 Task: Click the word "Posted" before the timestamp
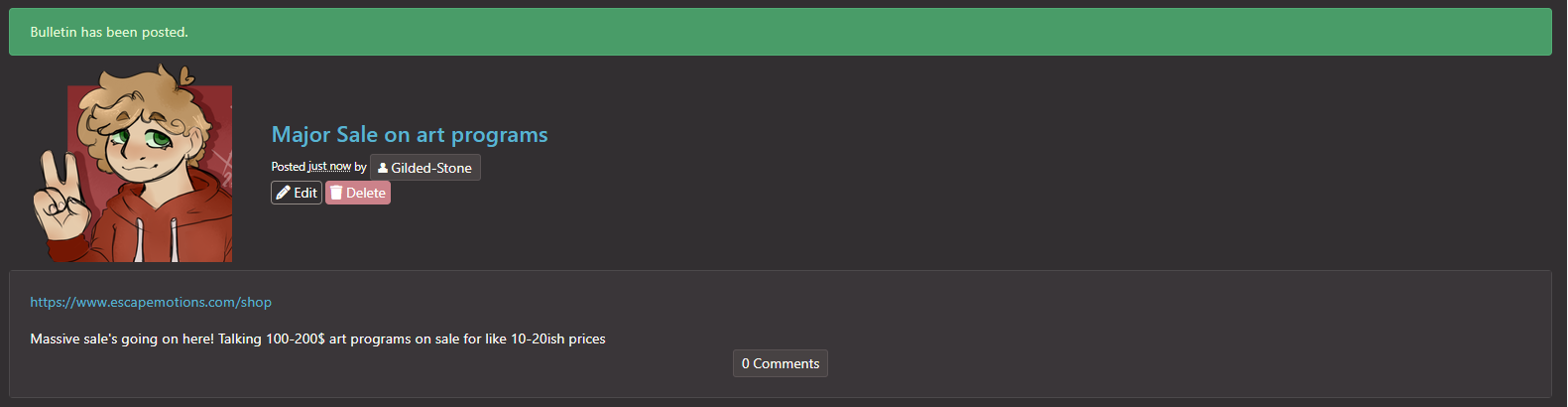(289, 167)
